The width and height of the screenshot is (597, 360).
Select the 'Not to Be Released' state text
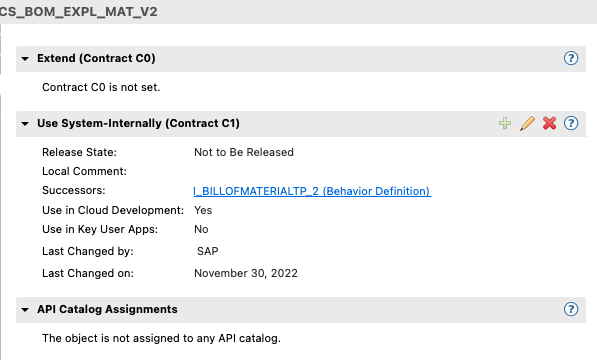pos(244,152)
